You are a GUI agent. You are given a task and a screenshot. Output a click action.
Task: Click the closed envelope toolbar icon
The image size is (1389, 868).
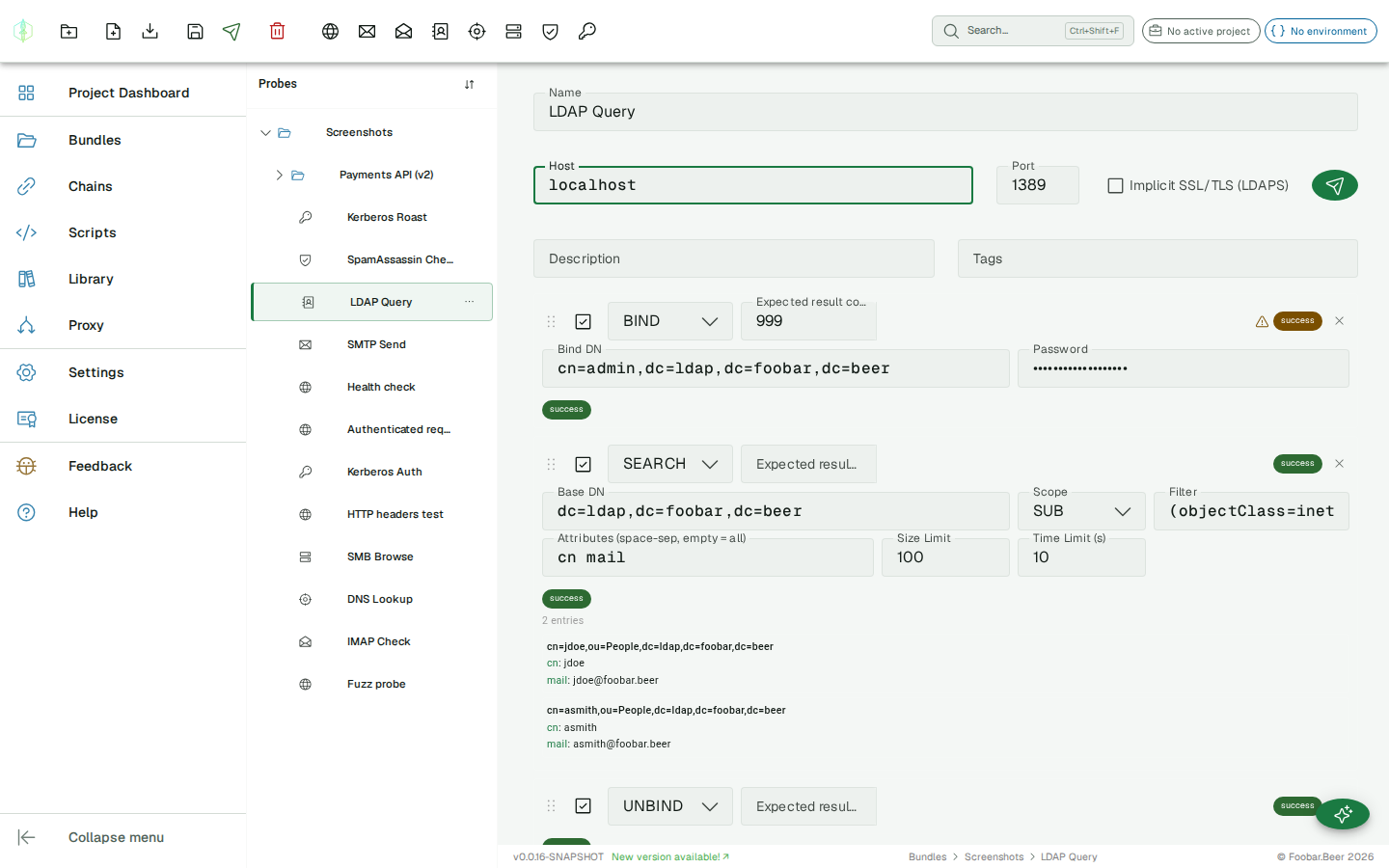point(367,31)
